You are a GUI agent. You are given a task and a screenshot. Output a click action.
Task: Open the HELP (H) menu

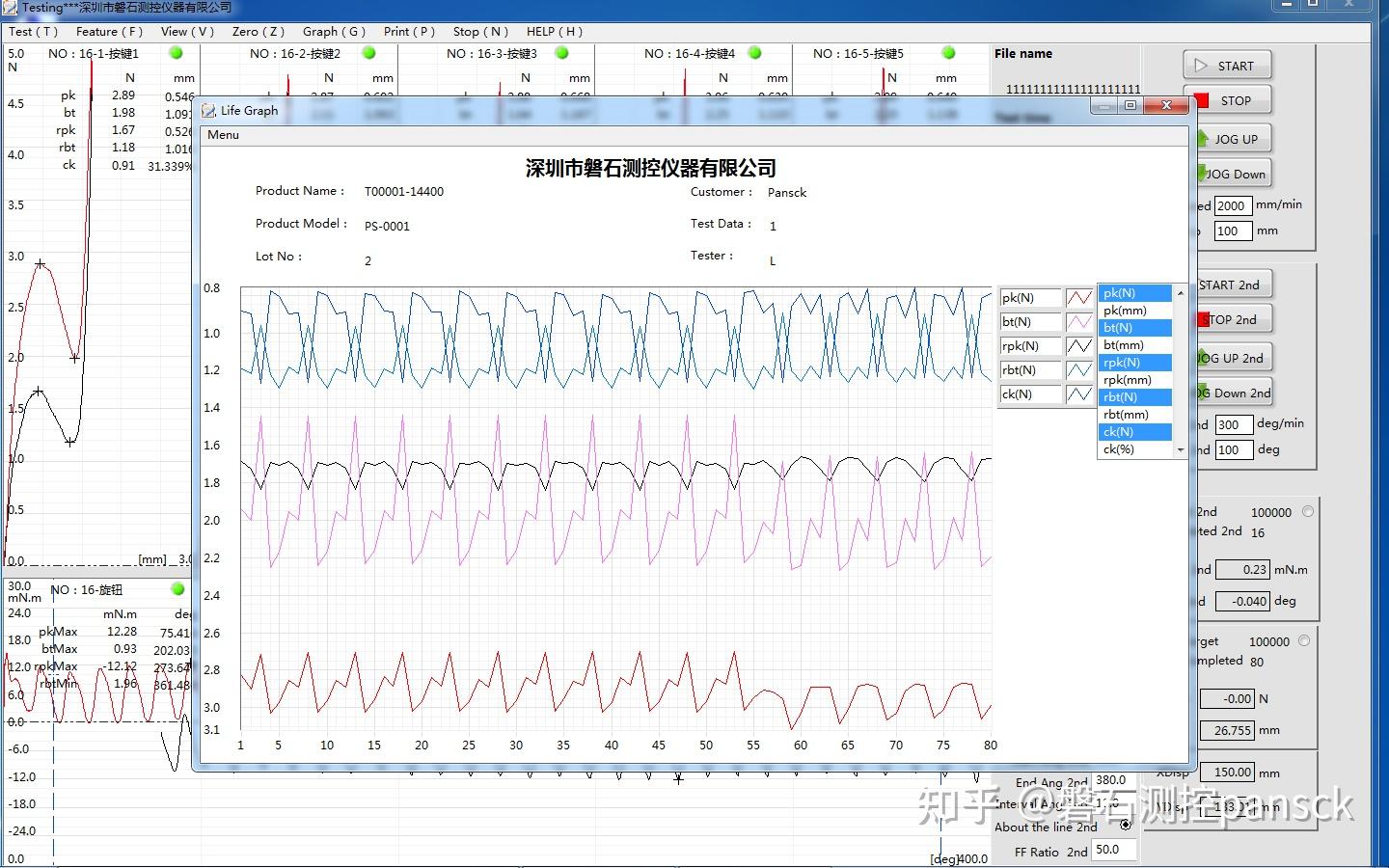point(555,31)
